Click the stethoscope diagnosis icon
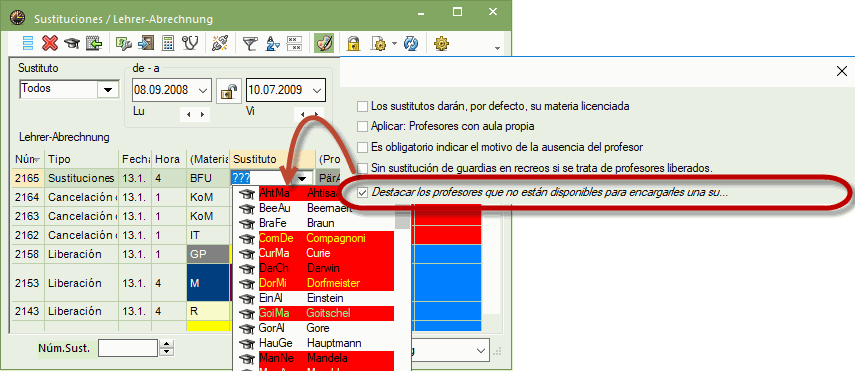Viewport: 855px width, 371px height. tap(190, 43)
